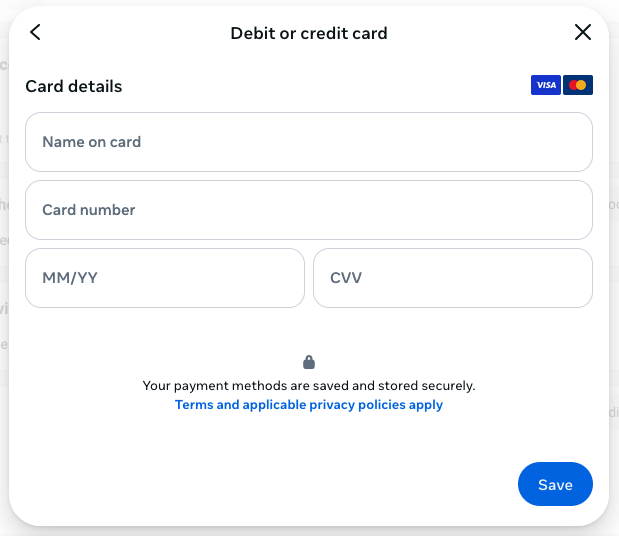Click the 'Name on card' placeholder text
Screen dimensions: 619x536
coord(91,142)
